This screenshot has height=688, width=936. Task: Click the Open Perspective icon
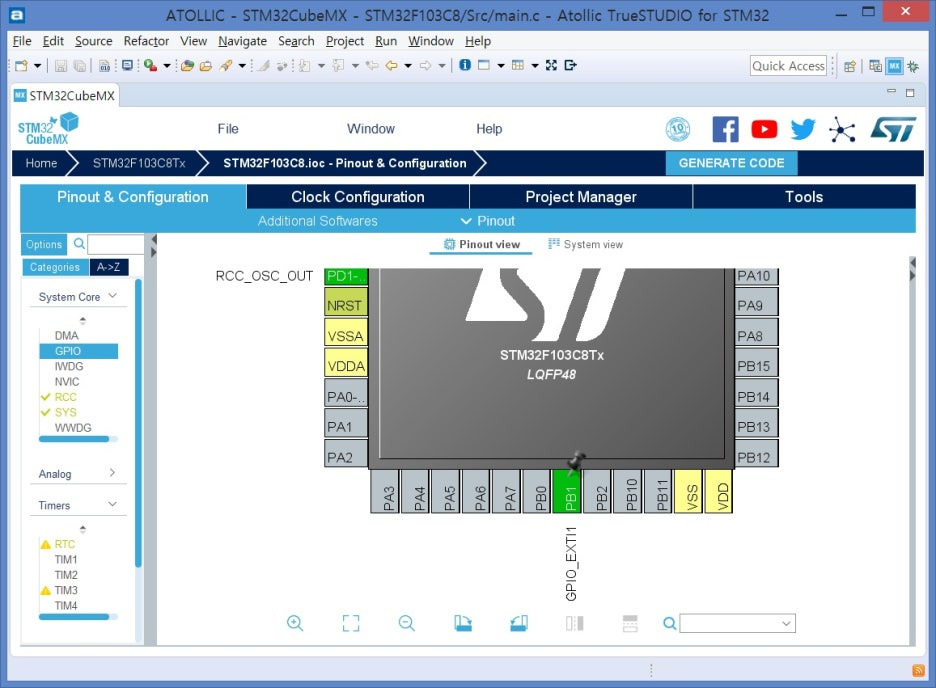tap(849, 66)
